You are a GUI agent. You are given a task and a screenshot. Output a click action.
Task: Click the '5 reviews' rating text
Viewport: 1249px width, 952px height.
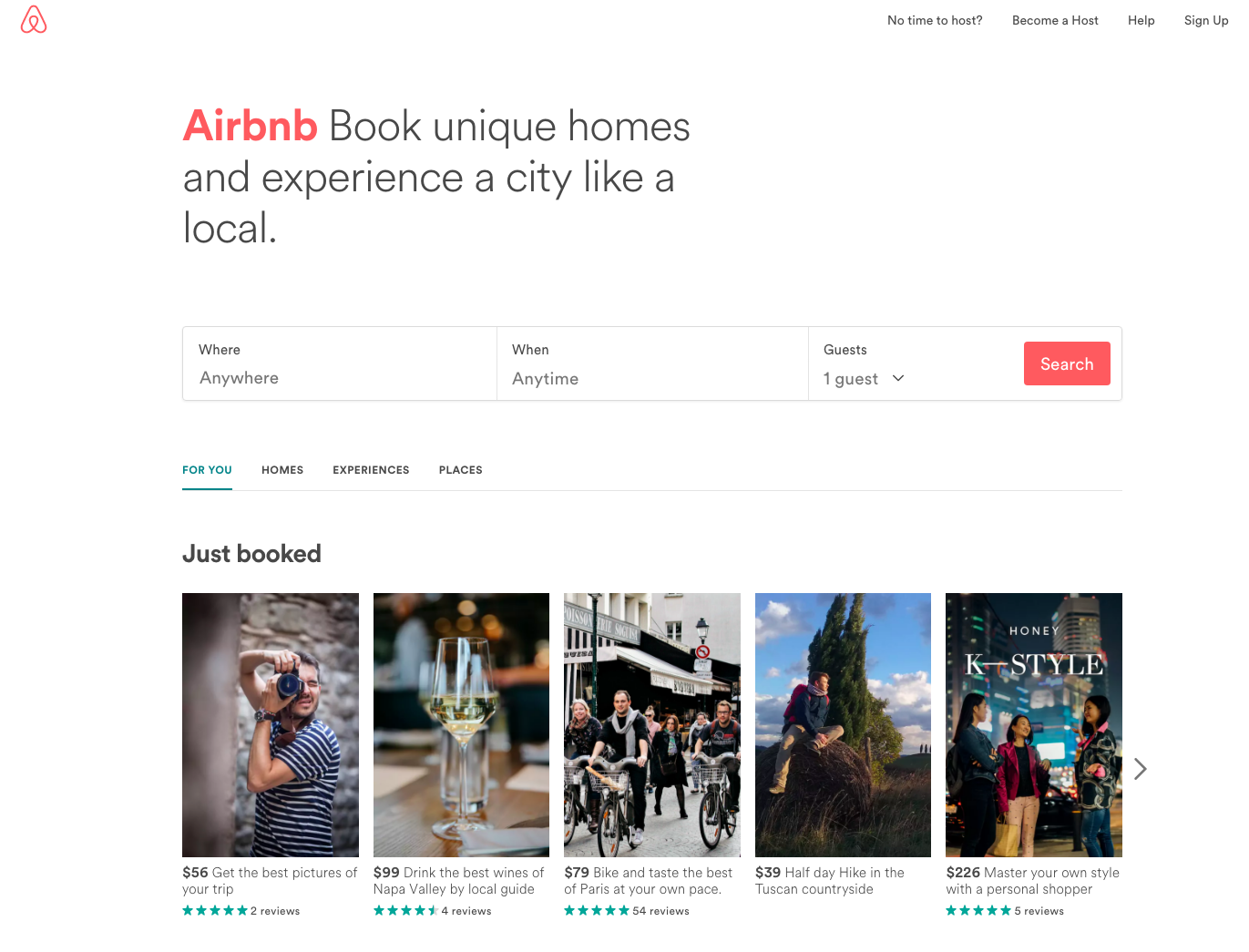click(x=1039, y=911)
